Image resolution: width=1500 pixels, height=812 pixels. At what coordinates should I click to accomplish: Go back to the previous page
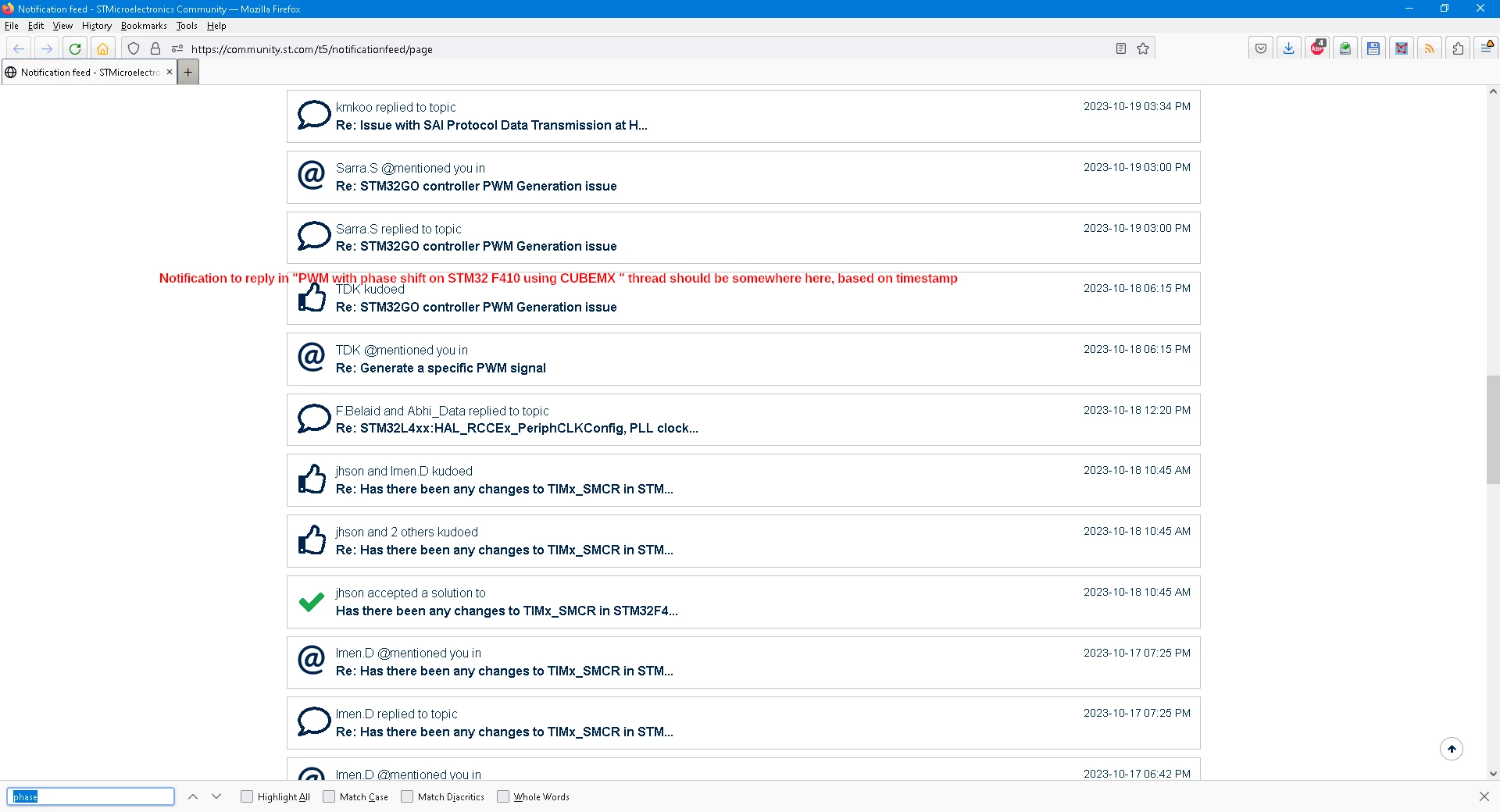tap(19, 48)
